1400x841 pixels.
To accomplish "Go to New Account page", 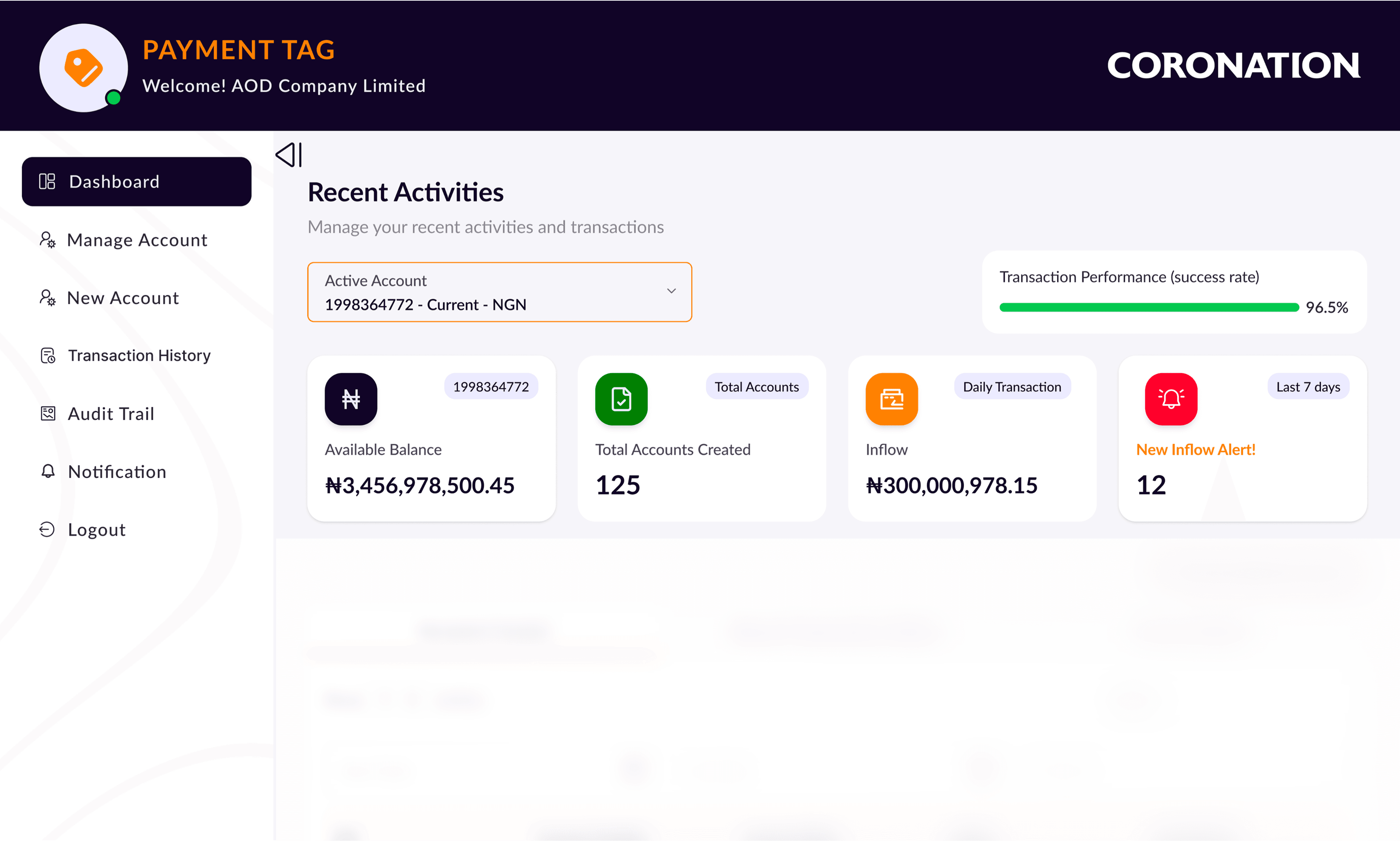I will point(123,298).
